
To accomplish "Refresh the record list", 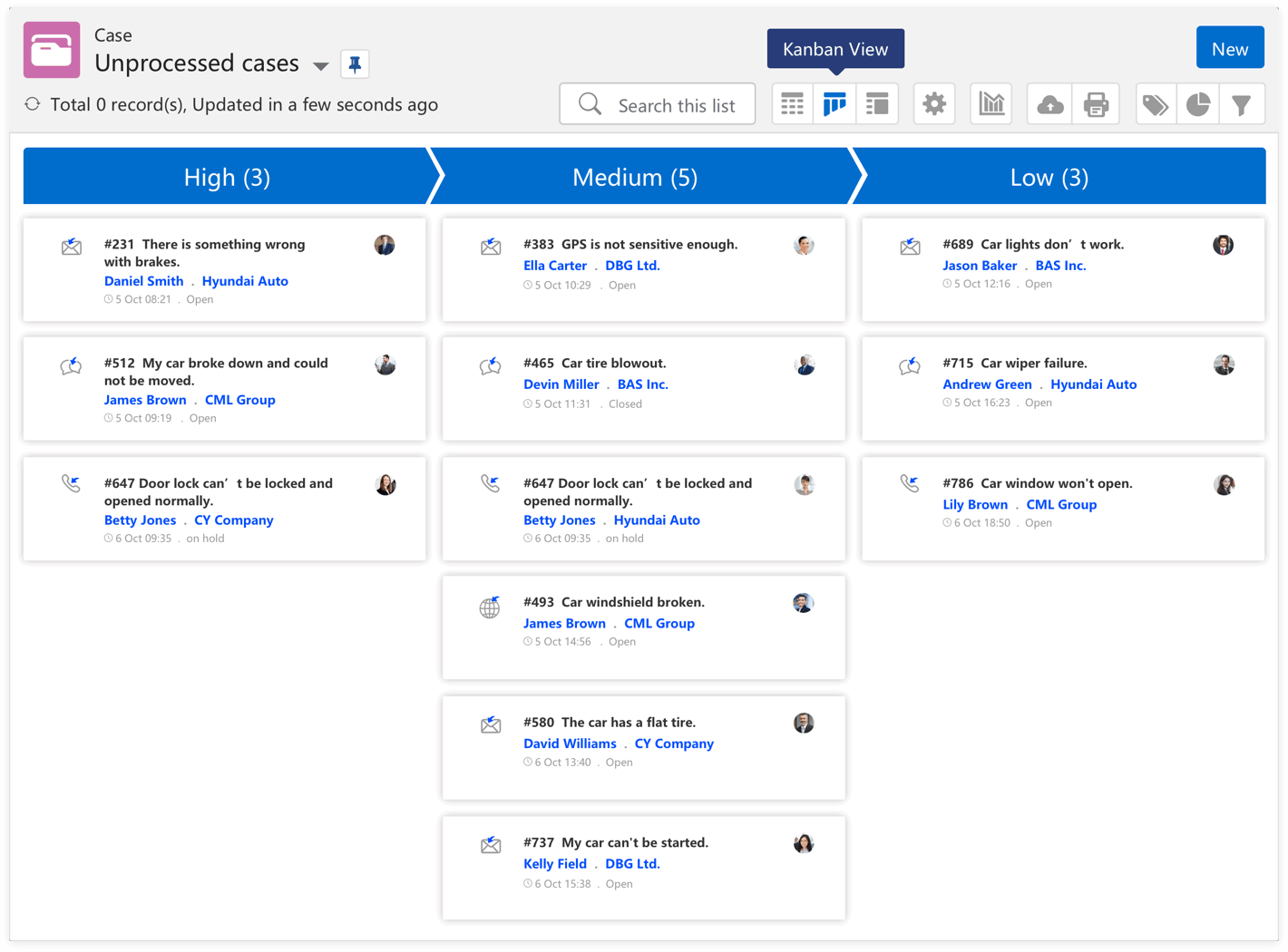I will coord(33,104).
